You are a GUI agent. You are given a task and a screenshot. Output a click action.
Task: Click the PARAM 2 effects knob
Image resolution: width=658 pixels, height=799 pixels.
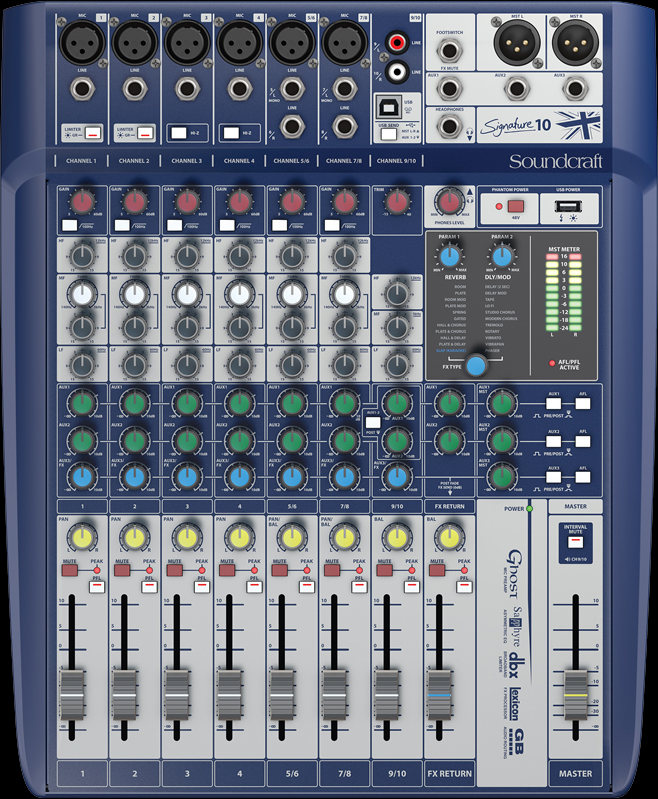pyautogui.click(x=502, y=257)
